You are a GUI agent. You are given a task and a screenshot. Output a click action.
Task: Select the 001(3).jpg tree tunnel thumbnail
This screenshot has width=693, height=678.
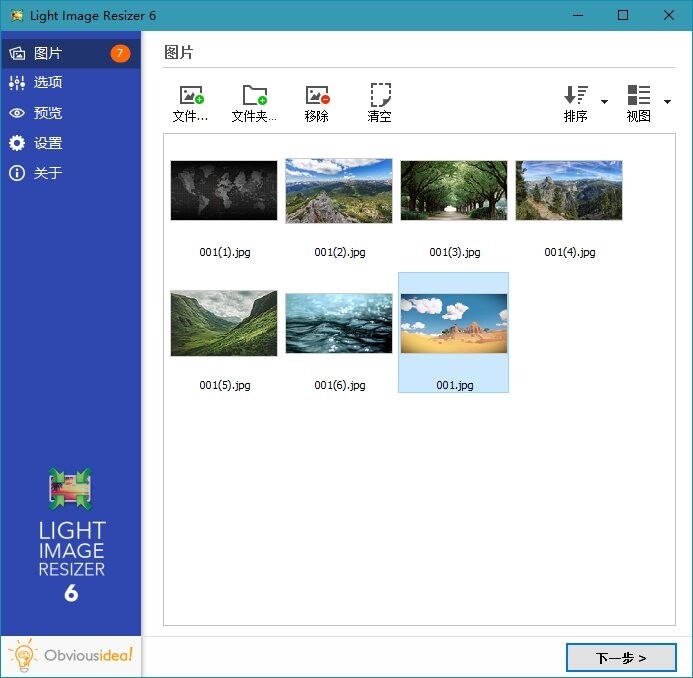click(454, 190)
